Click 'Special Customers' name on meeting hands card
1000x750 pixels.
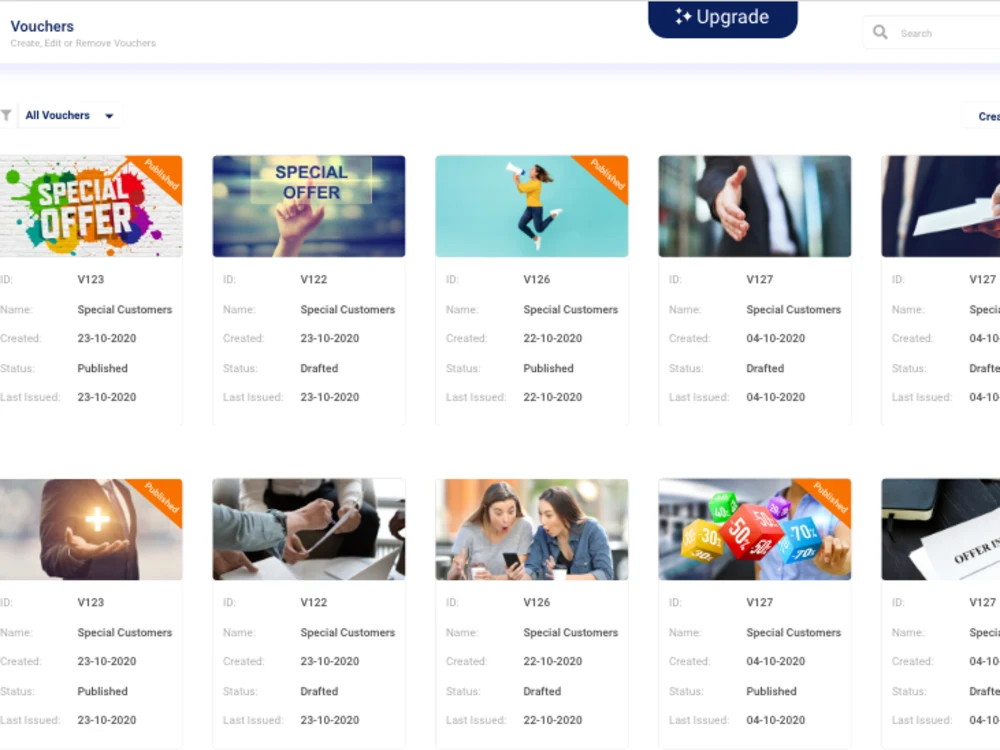coord(348,633)
